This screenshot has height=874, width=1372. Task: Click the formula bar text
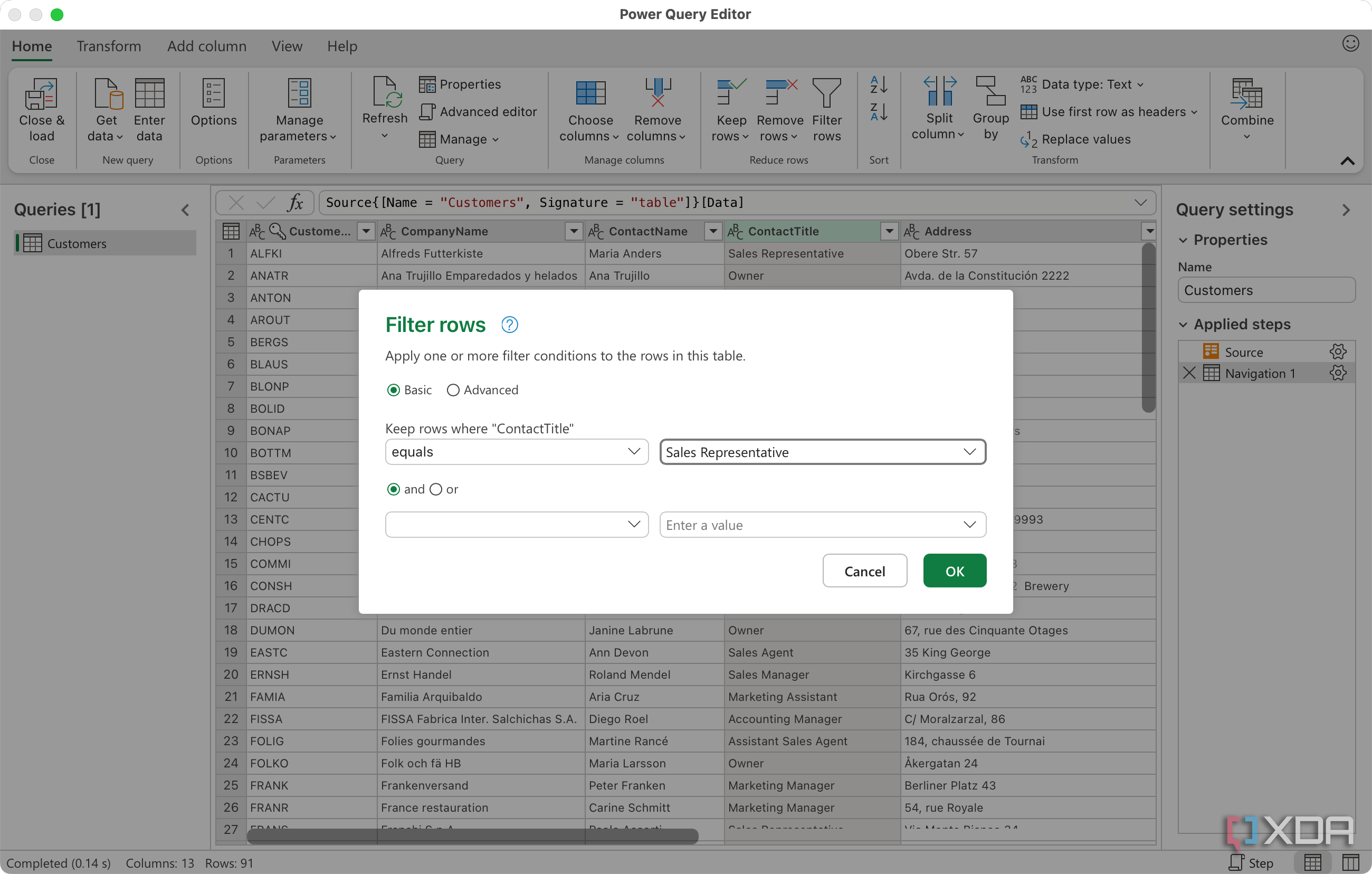click(535, 202)
